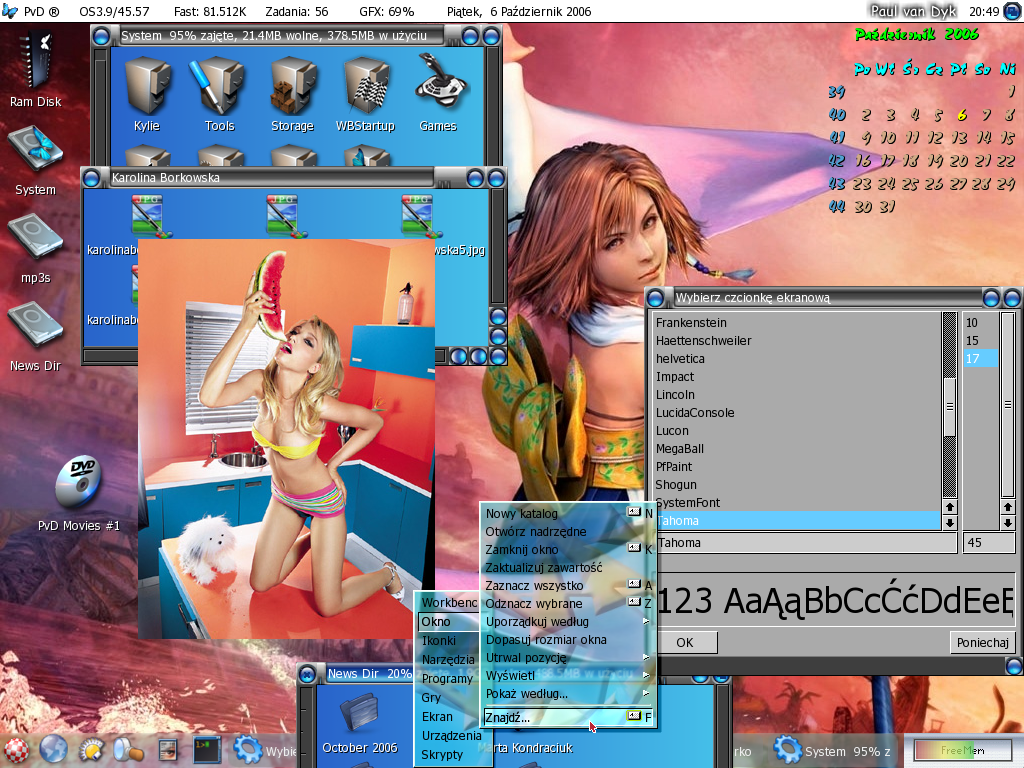Expand Utrwal pozycję submenu
Image resolution: width=1024 pixels, height=768 pixels.
(568, 658)
